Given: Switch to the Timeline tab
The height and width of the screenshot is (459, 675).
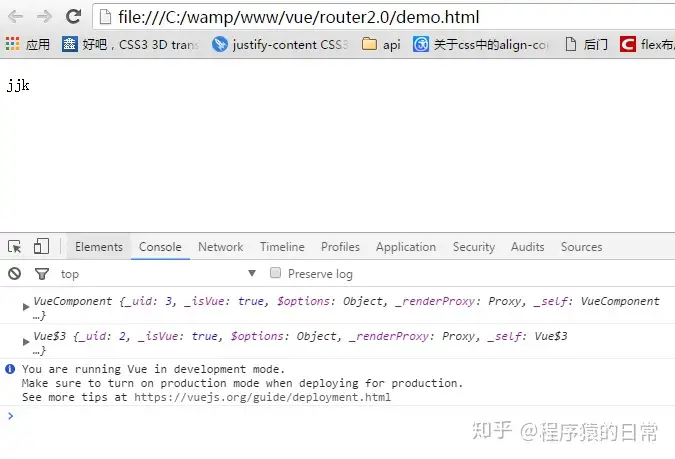Looking at the screenshot, I should (x=282, y=247).
